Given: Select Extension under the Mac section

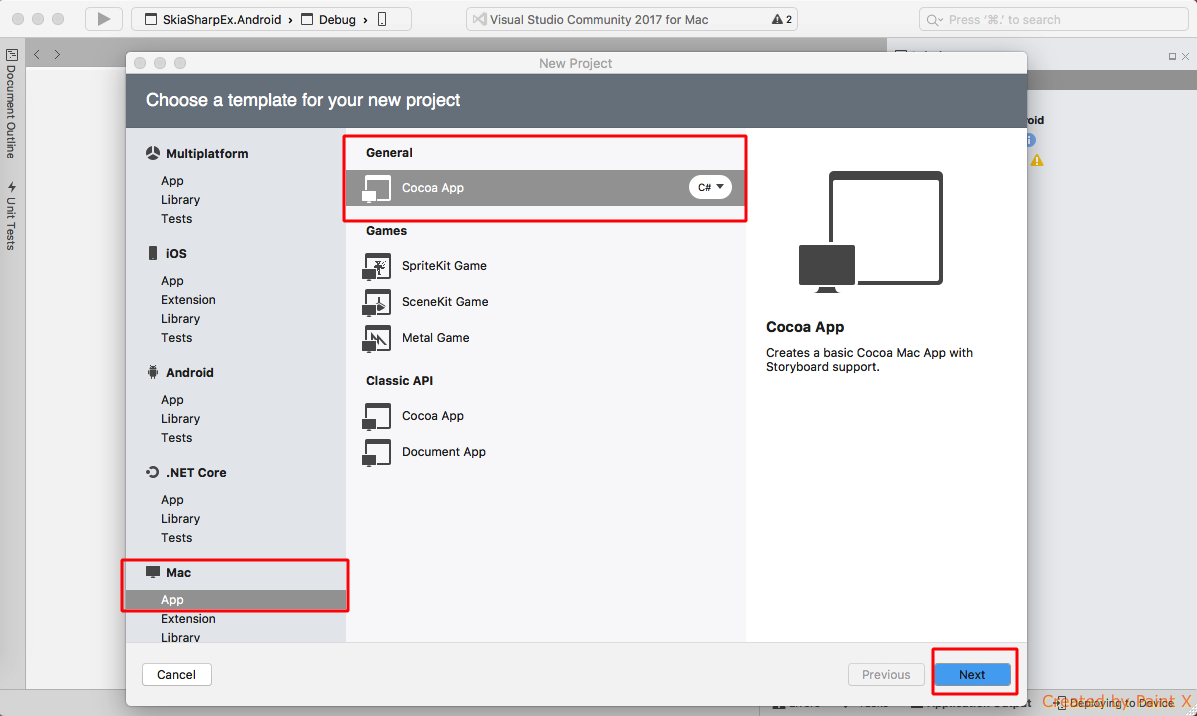Looking at the screenshot, I should [x=188, y=619].
